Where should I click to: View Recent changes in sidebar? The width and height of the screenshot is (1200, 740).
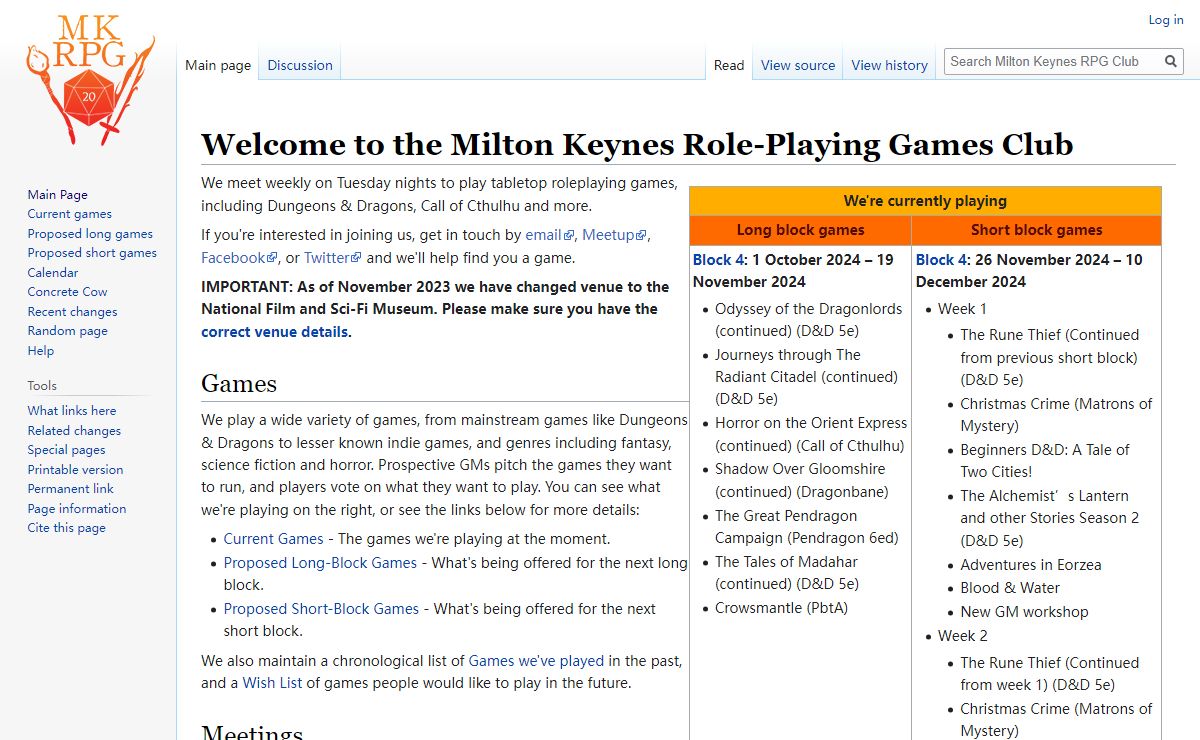click(x=72, y=312)
